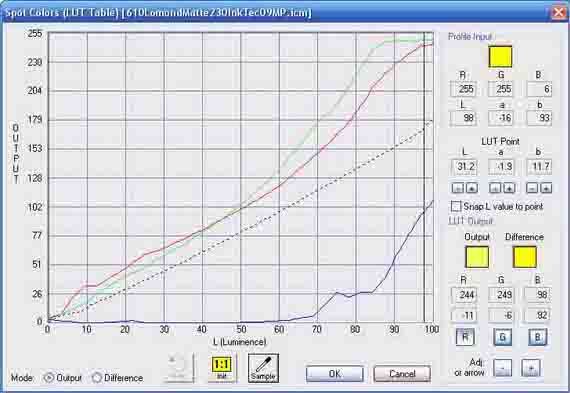Click the Cancel button
Screen dimensions: 570x393
coord(402,374)
